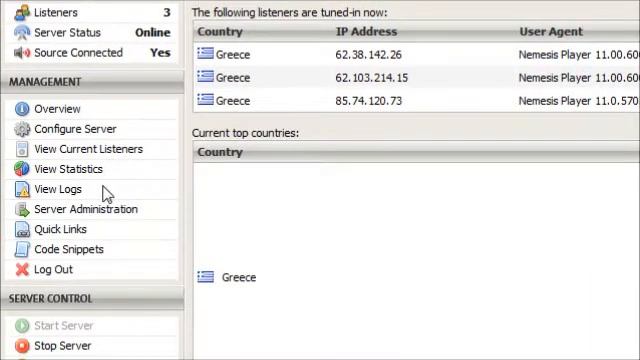Open View Logs
This screenshot has height=360, width=640.
(58, 189)
